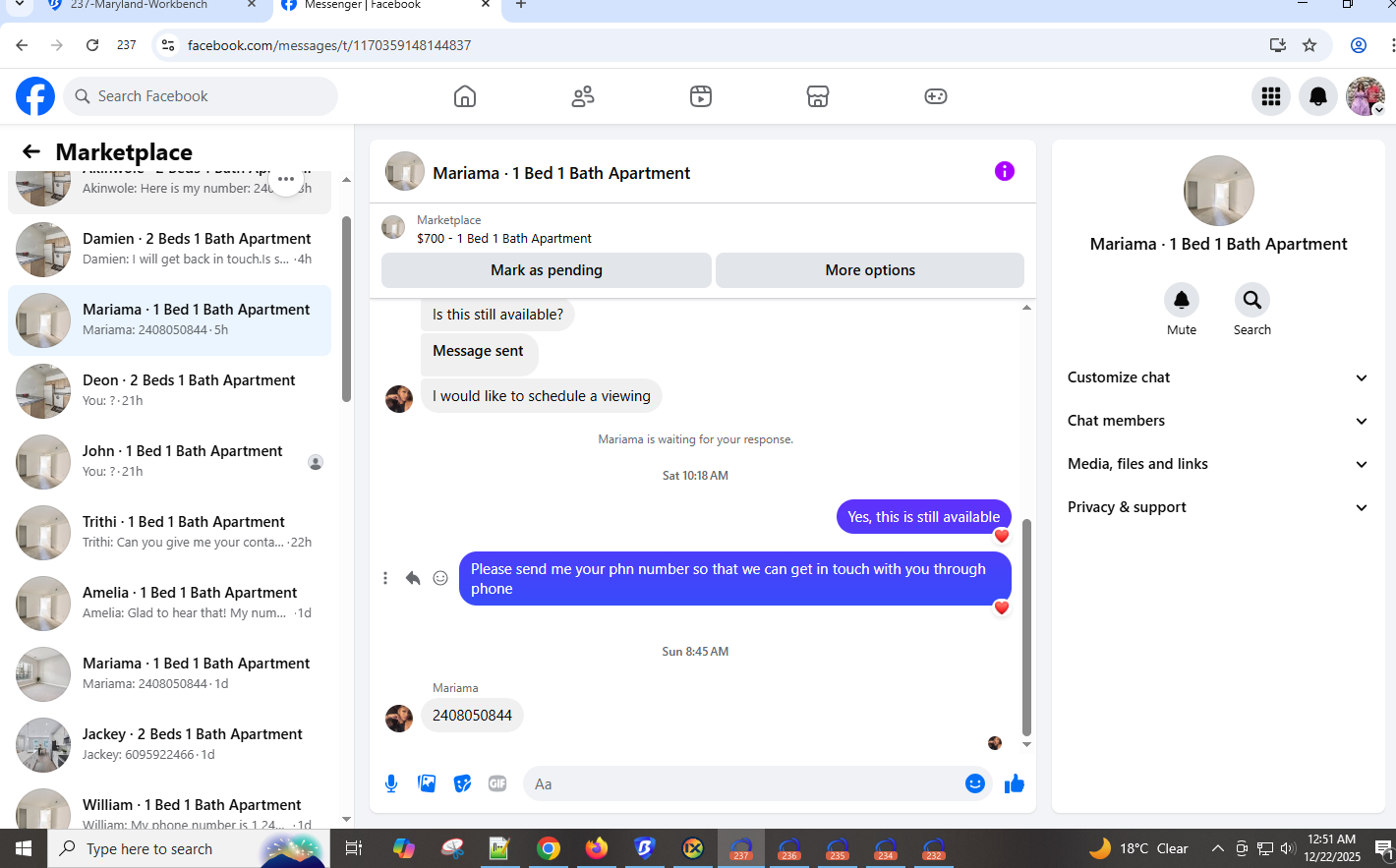Screen dimensions: 1396x868
Task: Open options dots on Akinwole chat
Action: tap(286, 179)
